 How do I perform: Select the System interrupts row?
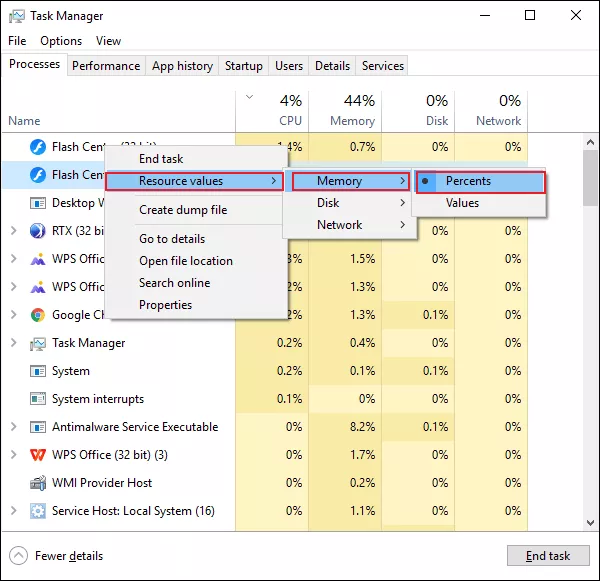pos(265,399)
